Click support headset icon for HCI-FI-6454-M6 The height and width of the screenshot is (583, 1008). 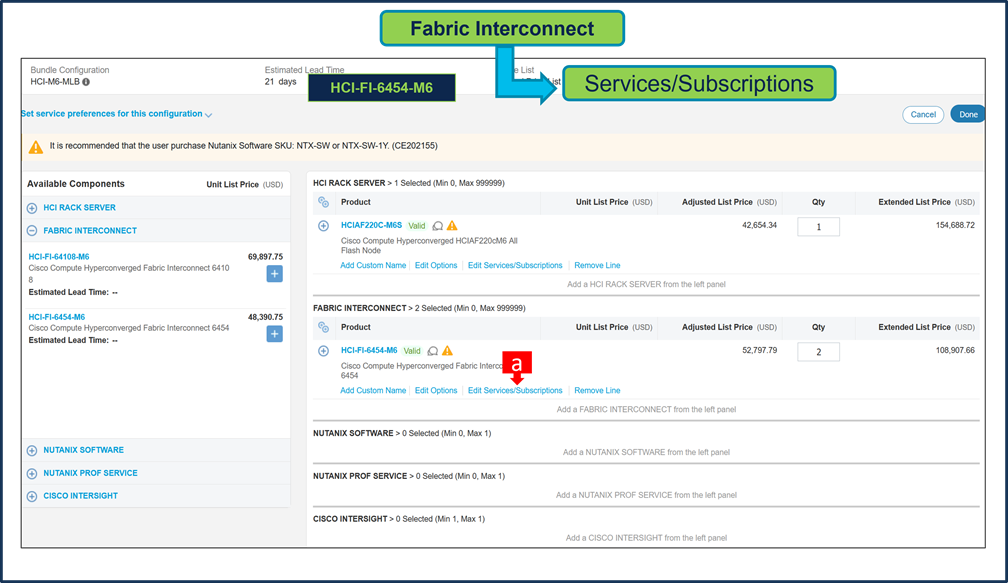click(433, 351)
